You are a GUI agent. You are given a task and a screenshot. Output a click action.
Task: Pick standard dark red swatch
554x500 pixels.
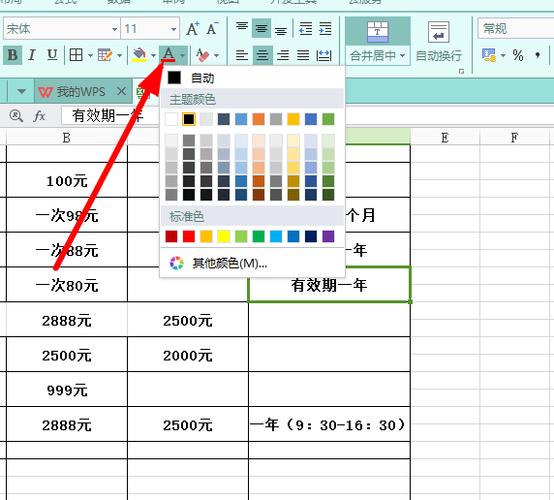[171, 236]
